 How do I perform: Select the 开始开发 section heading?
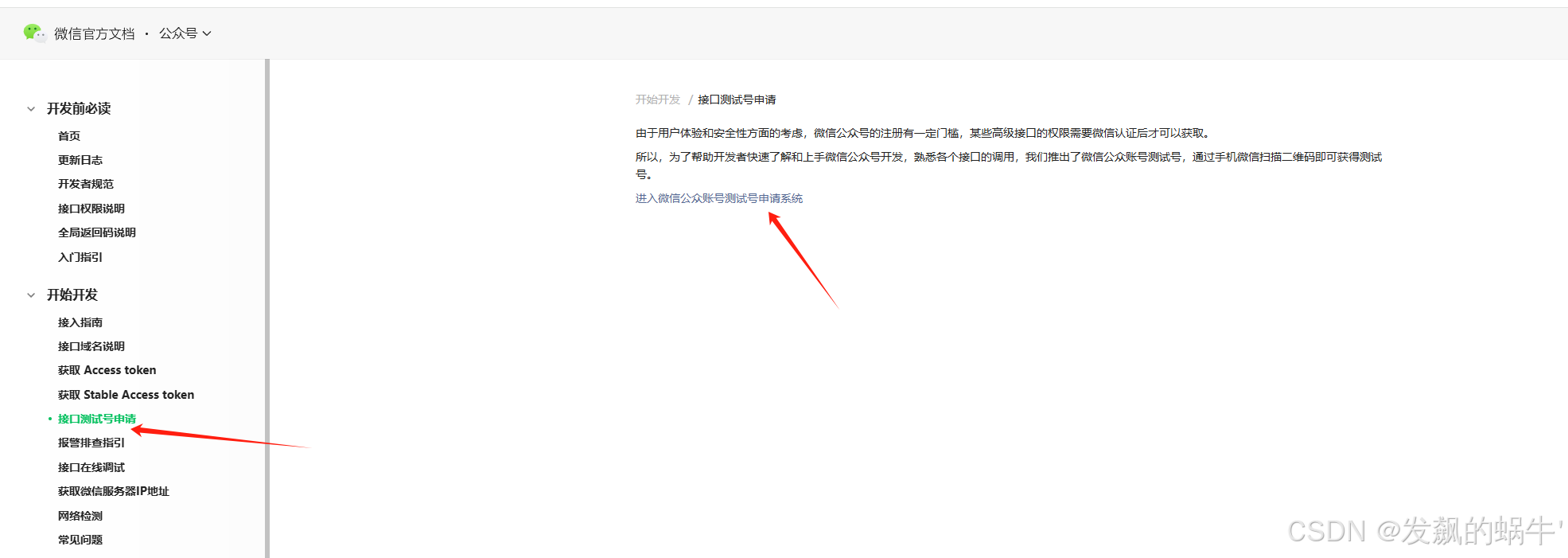(72, 295)
